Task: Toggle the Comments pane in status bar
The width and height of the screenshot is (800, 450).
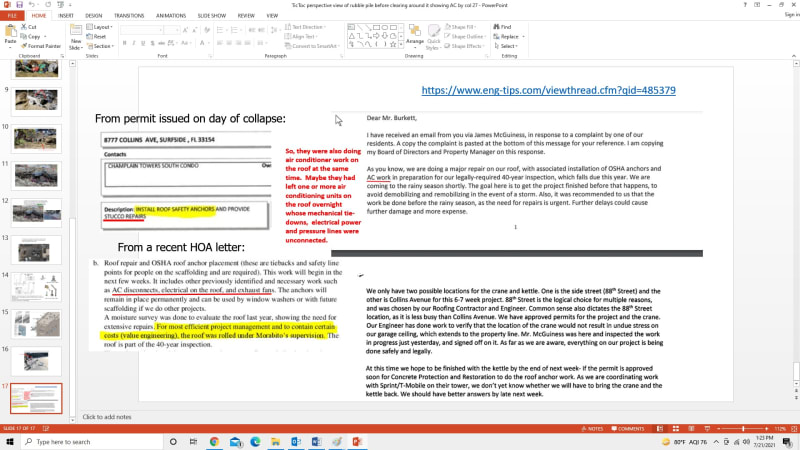Action: point(628,429)
